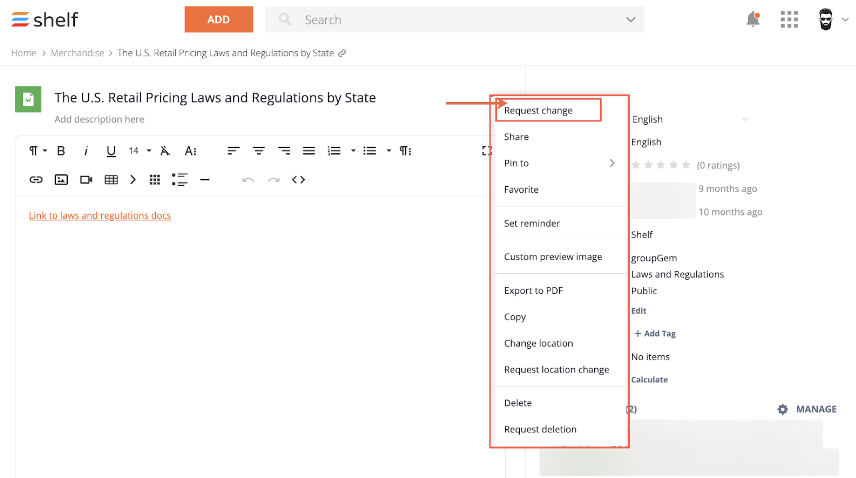Expand the search options dropdown

(631, 20)
